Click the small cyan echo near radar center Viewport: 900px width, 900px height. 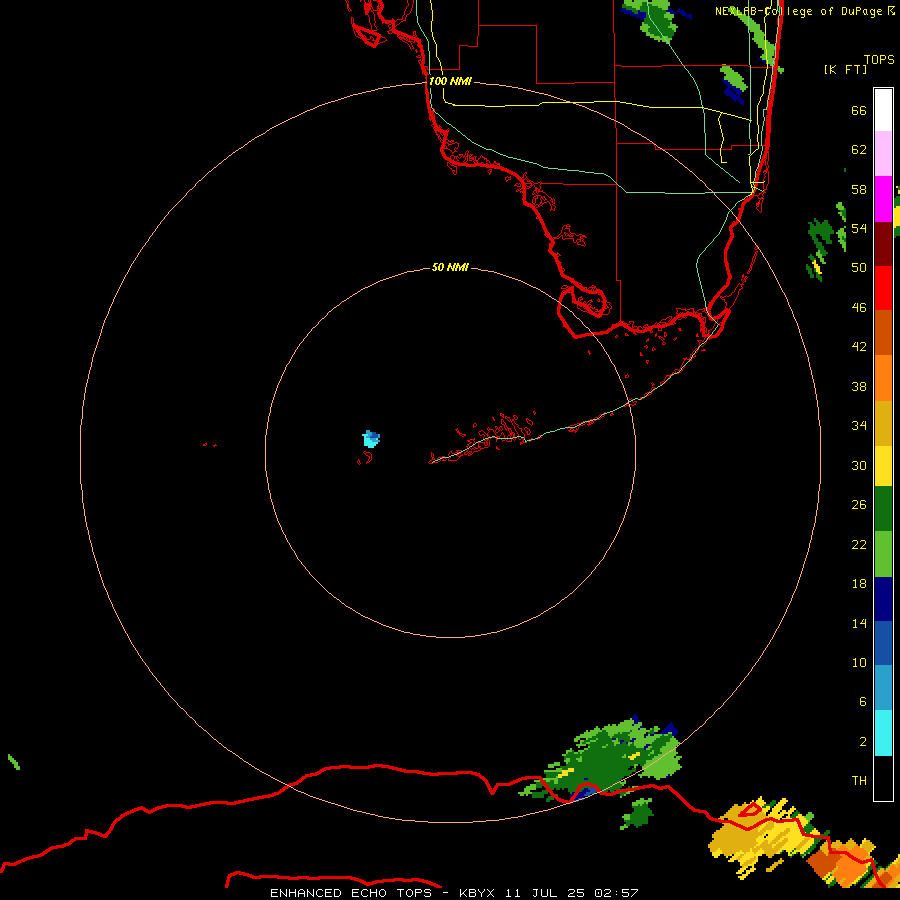(371, 439)
